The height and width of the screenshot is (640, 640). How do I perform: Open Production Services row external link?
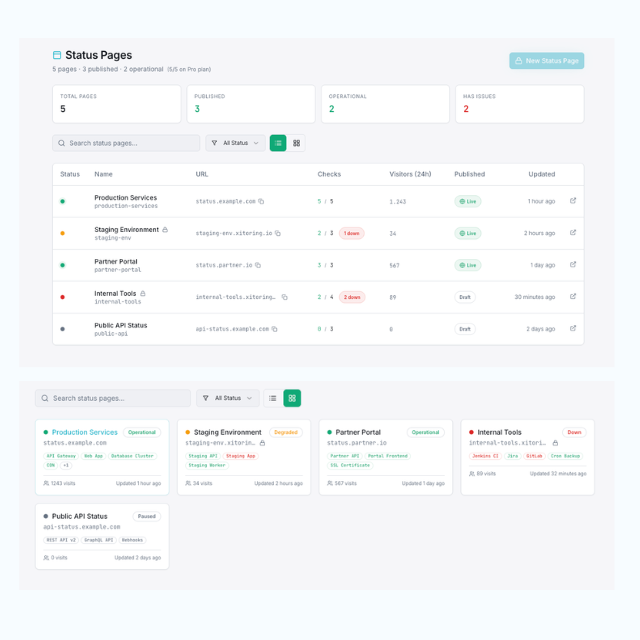(x=573, y=201)
